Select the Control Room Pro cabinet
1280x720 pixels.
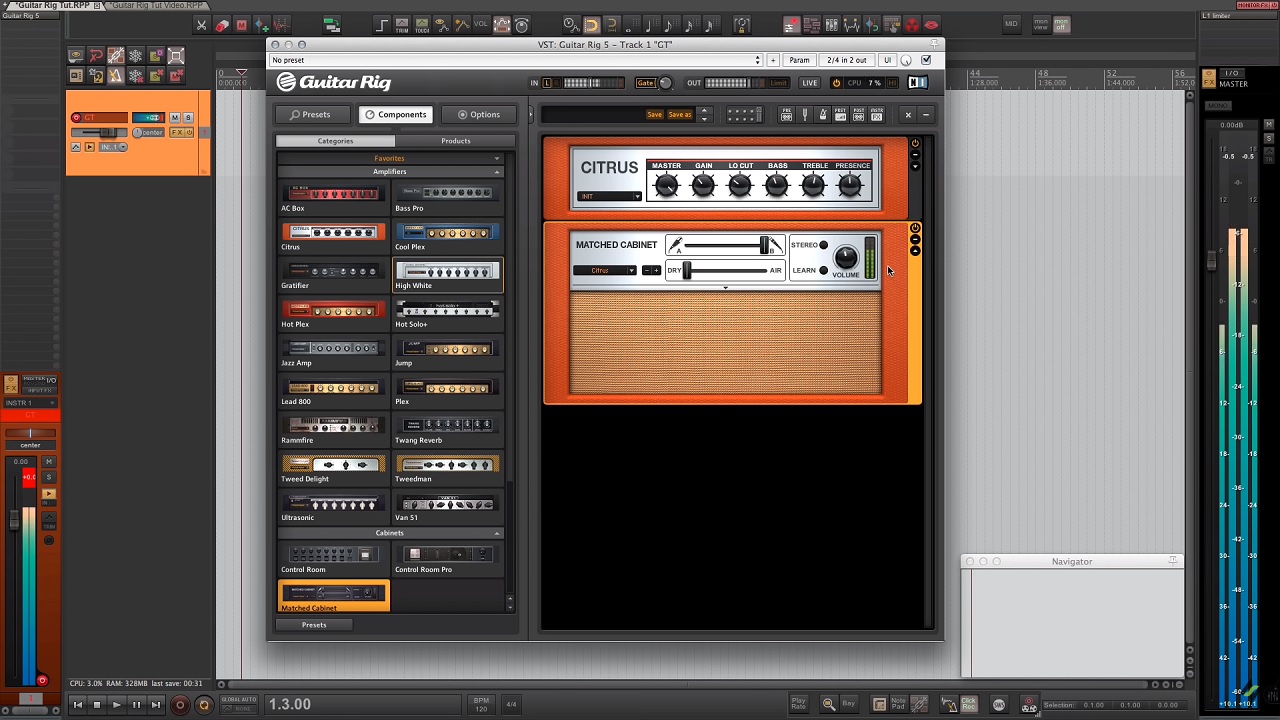[447, 556]
